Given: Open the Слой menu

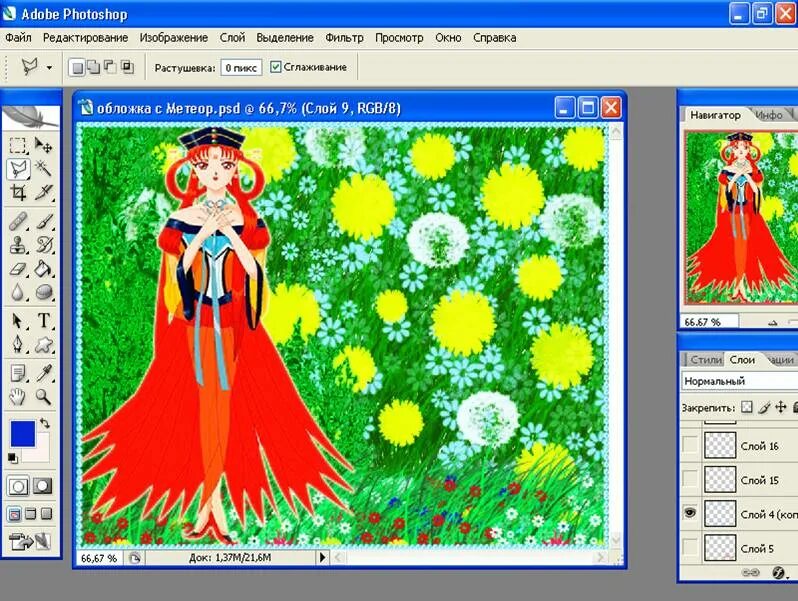Looking at the screenshot, I should (x=233, y=38).
